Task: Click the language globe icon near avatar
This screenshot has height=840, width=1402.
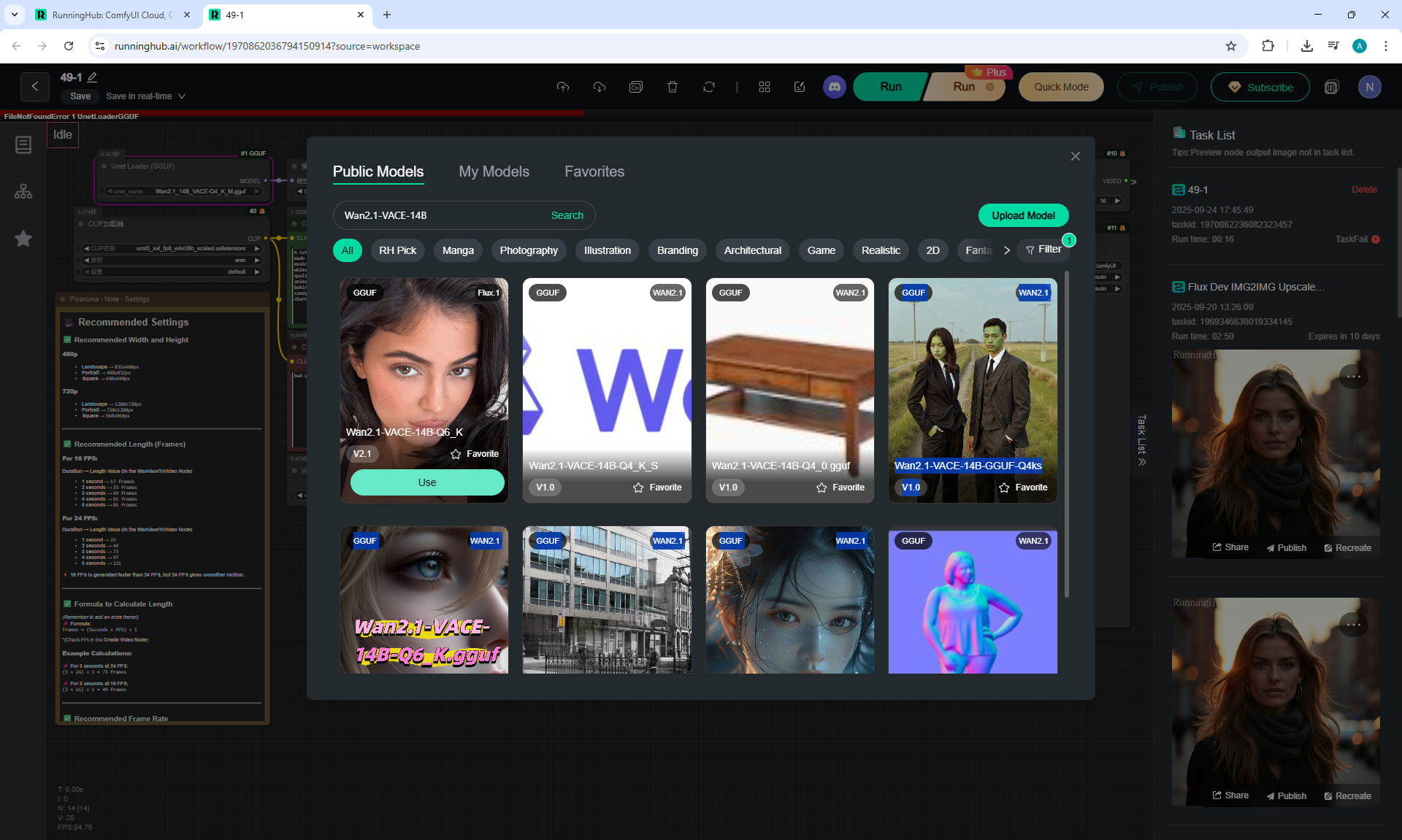Action: pos(1331,87)
